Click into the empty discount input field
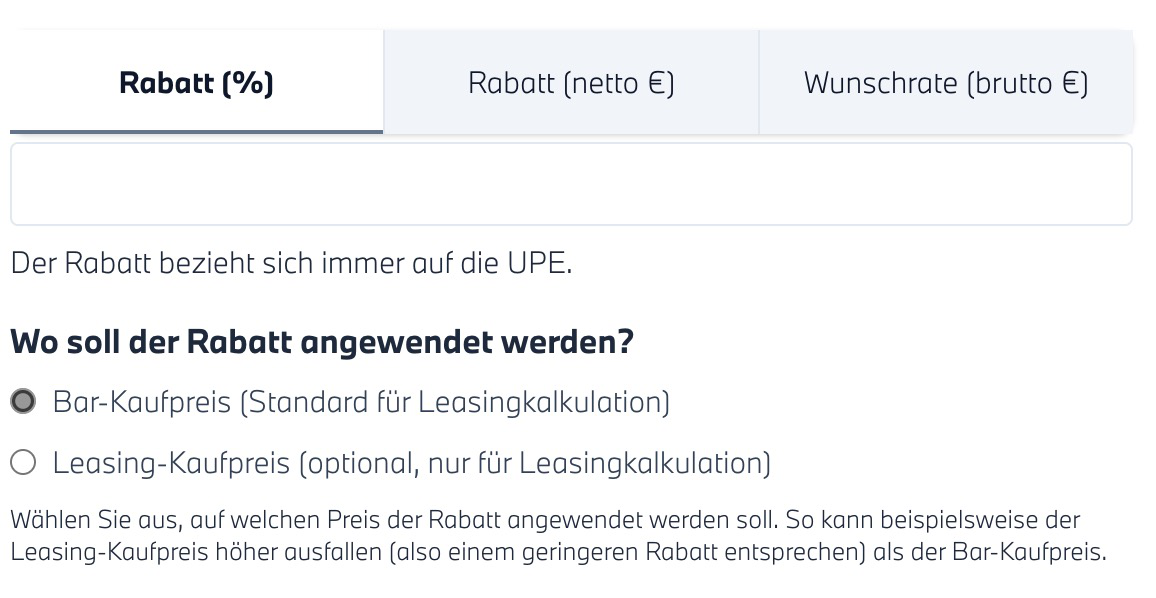Viewport: 1156px width, 598px height. point(571,185)
